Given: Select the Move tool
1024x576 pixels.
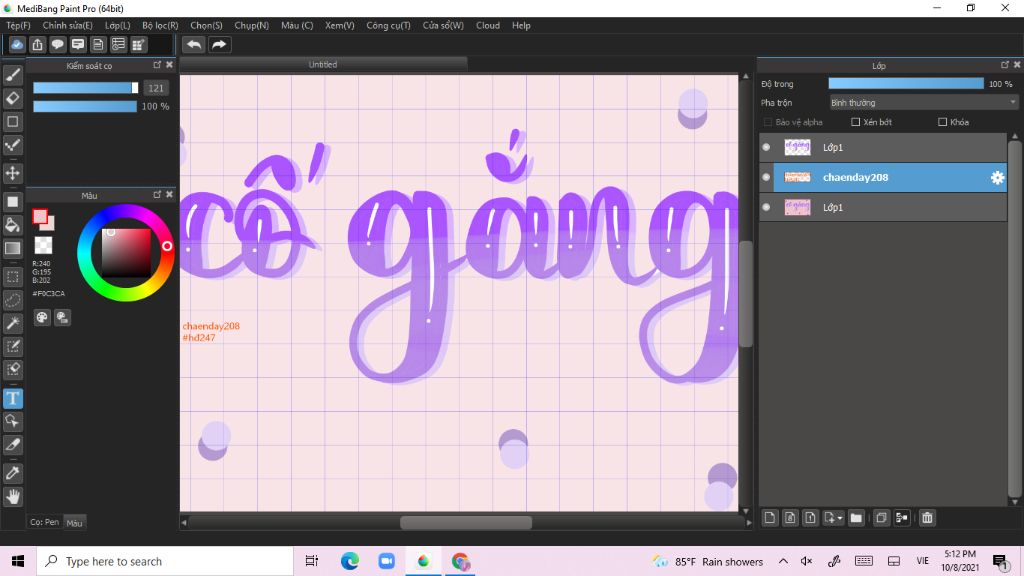Looking at the screenshot, I should [x=12, y=173].
